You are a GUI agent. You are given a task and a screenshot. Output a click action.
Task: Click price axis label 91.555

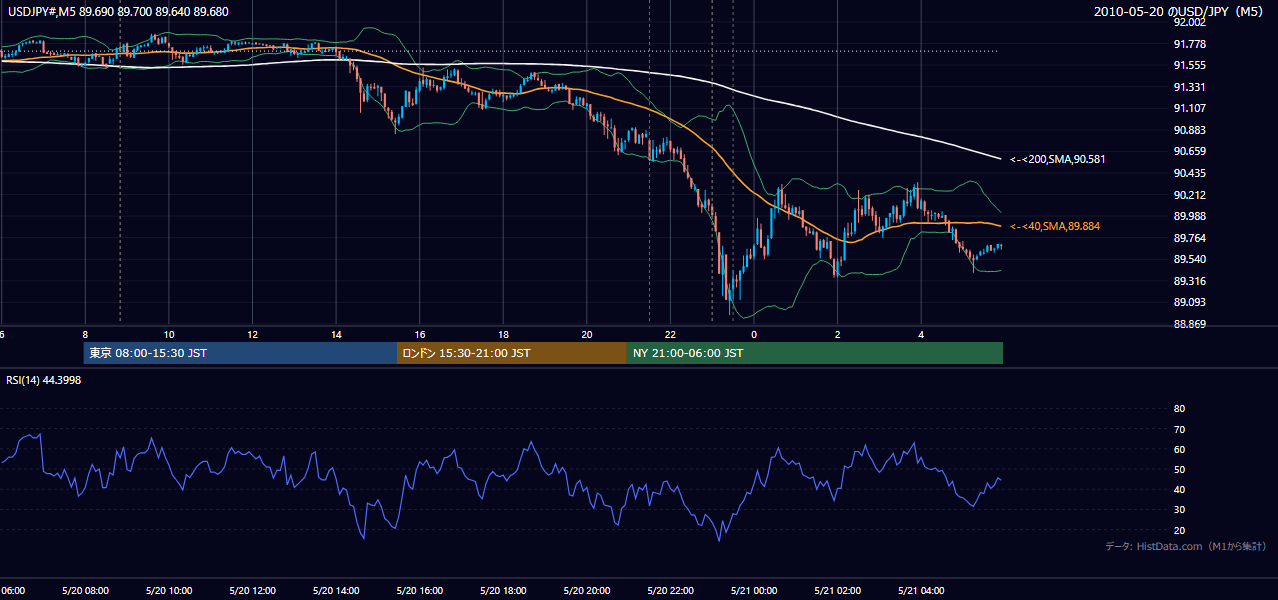[x=1188, y=65]
